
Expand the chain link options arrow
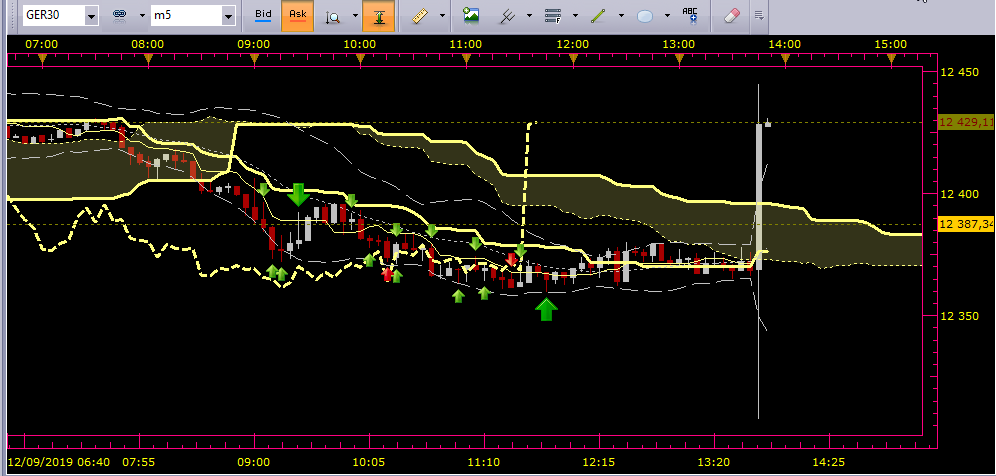point(142,17)
